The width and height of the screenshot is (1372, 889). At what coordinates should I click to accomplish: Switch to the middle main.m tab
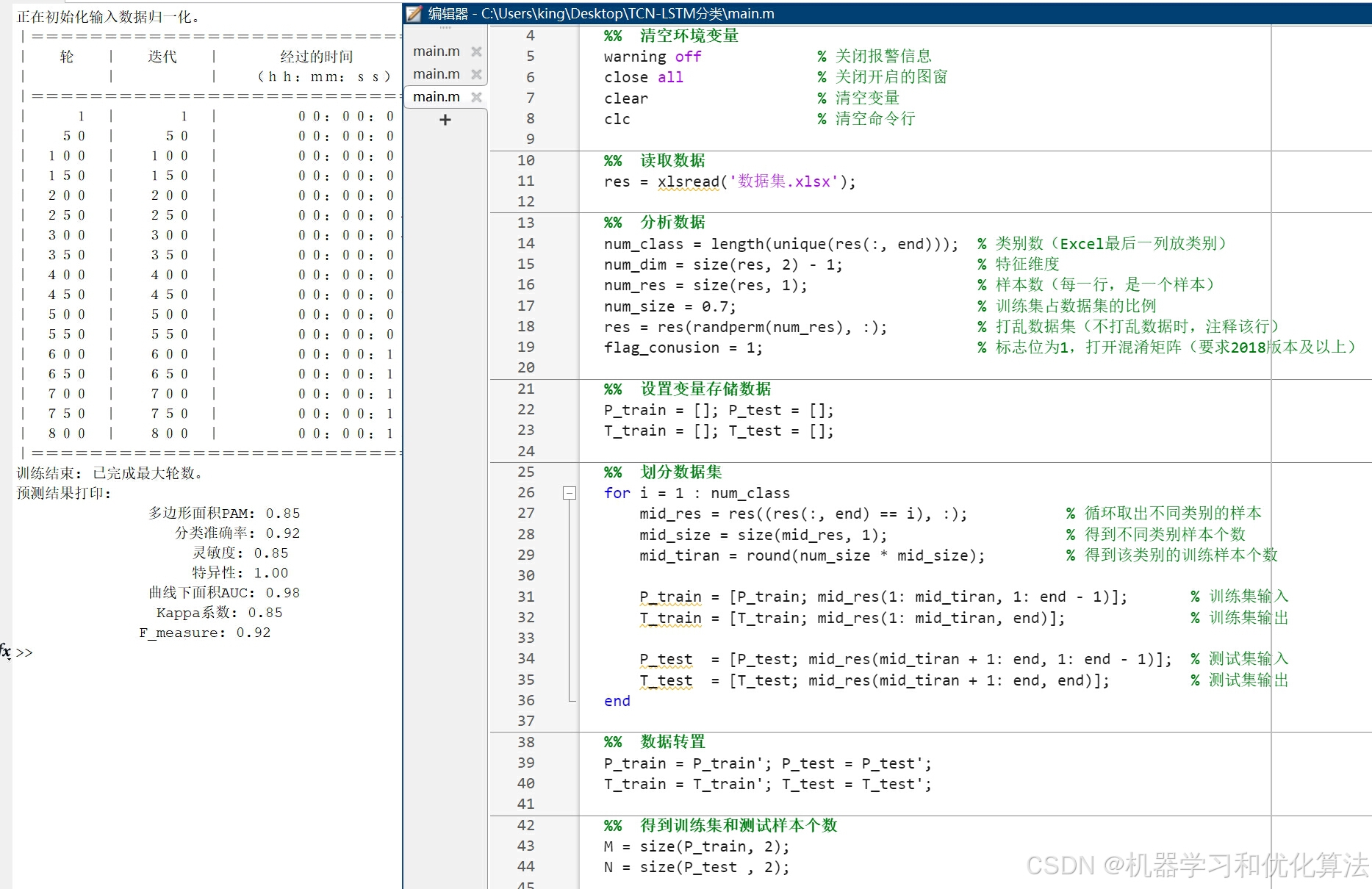tap(437, 74)
